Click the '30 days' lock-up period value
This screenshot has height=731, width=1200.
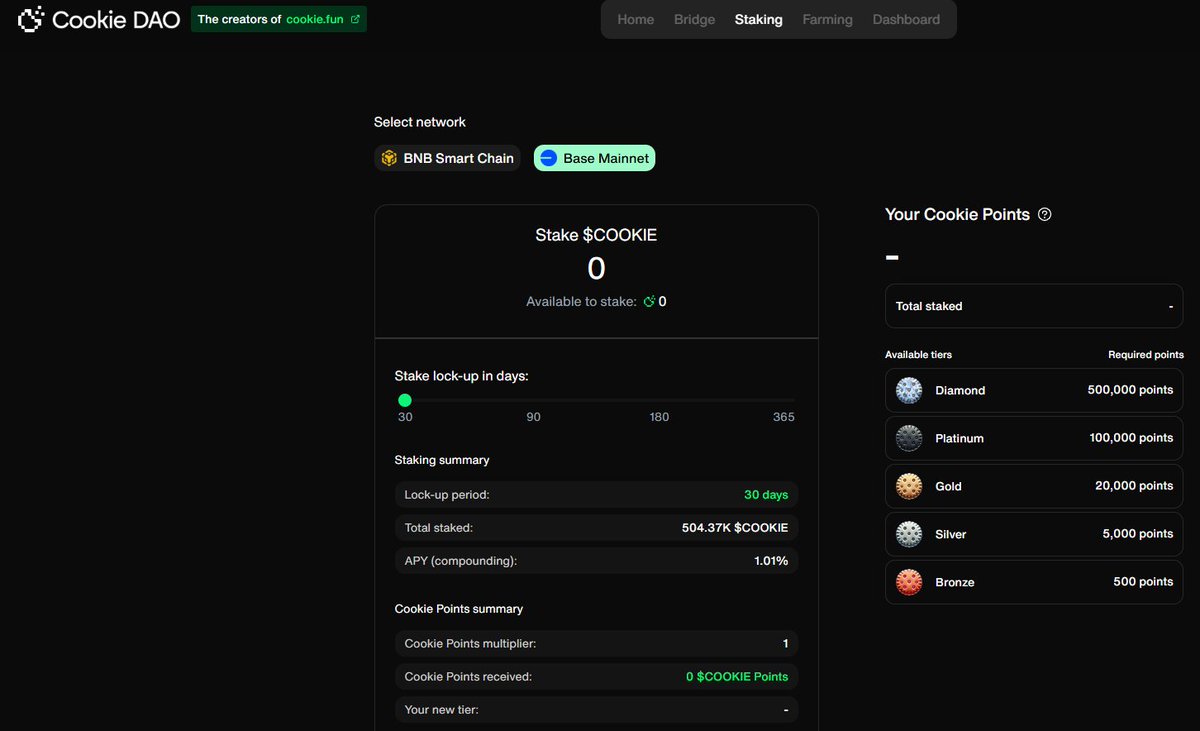pos(766,495)
